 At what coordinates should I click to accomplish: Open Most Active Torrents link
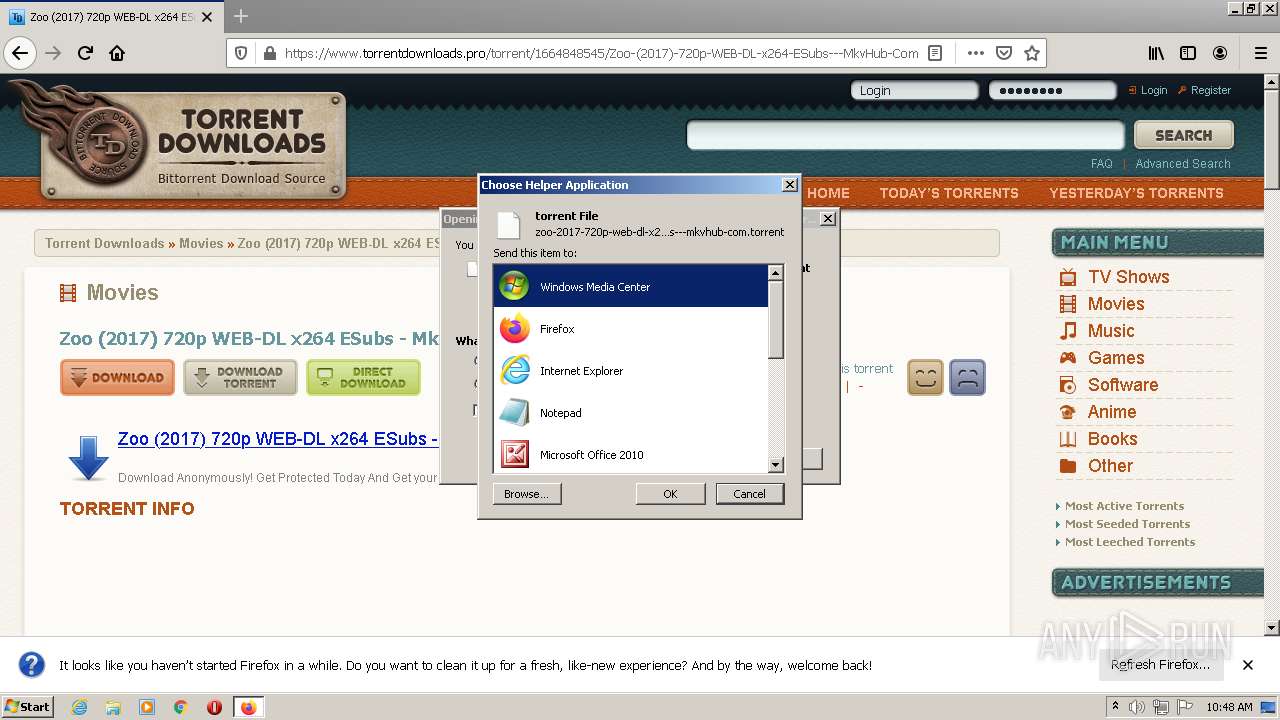point(1124,506)
